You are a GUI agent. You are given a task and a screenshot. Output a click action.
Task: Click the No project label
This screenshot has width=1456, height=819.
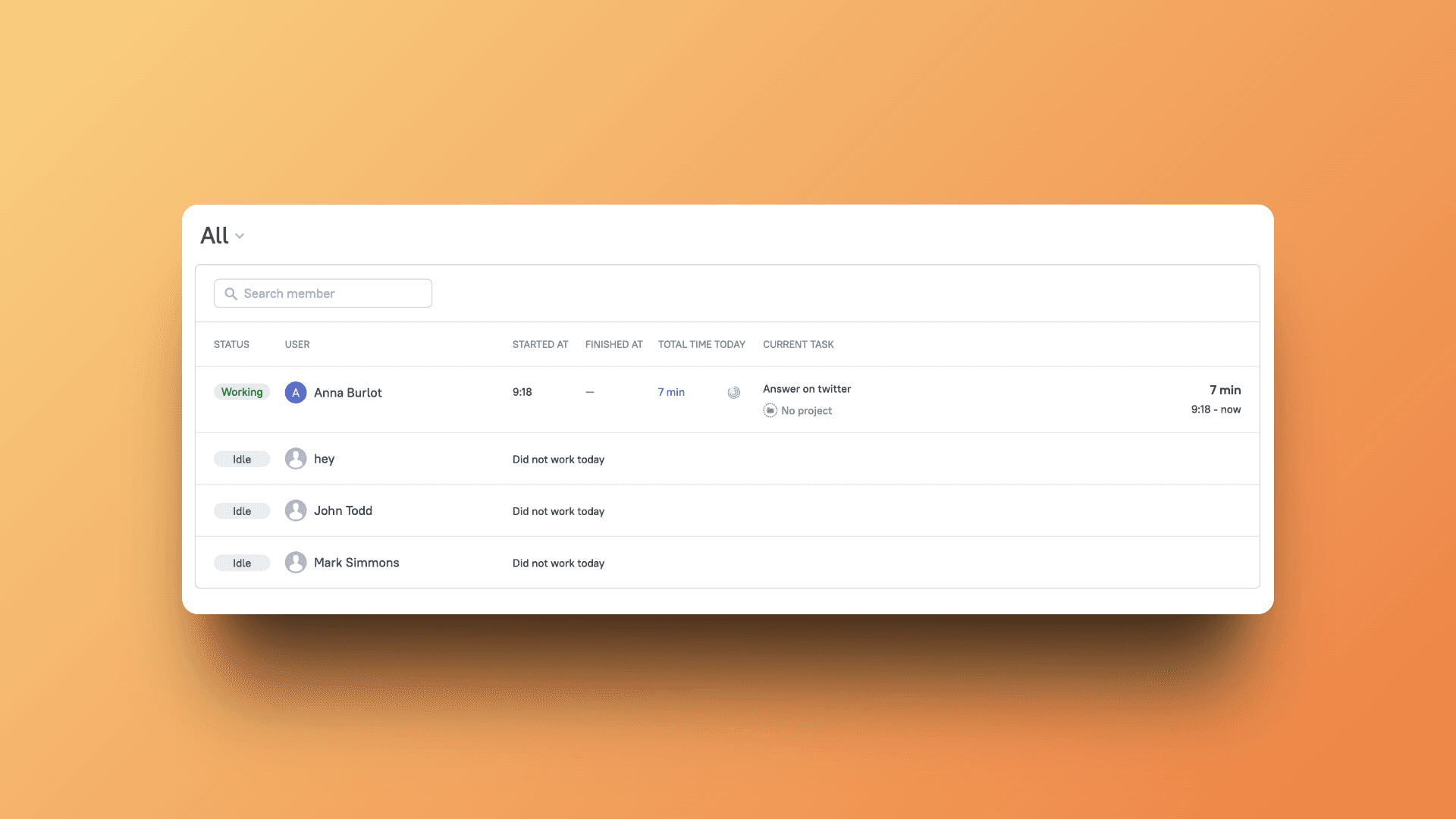click(x=807, y=410)
